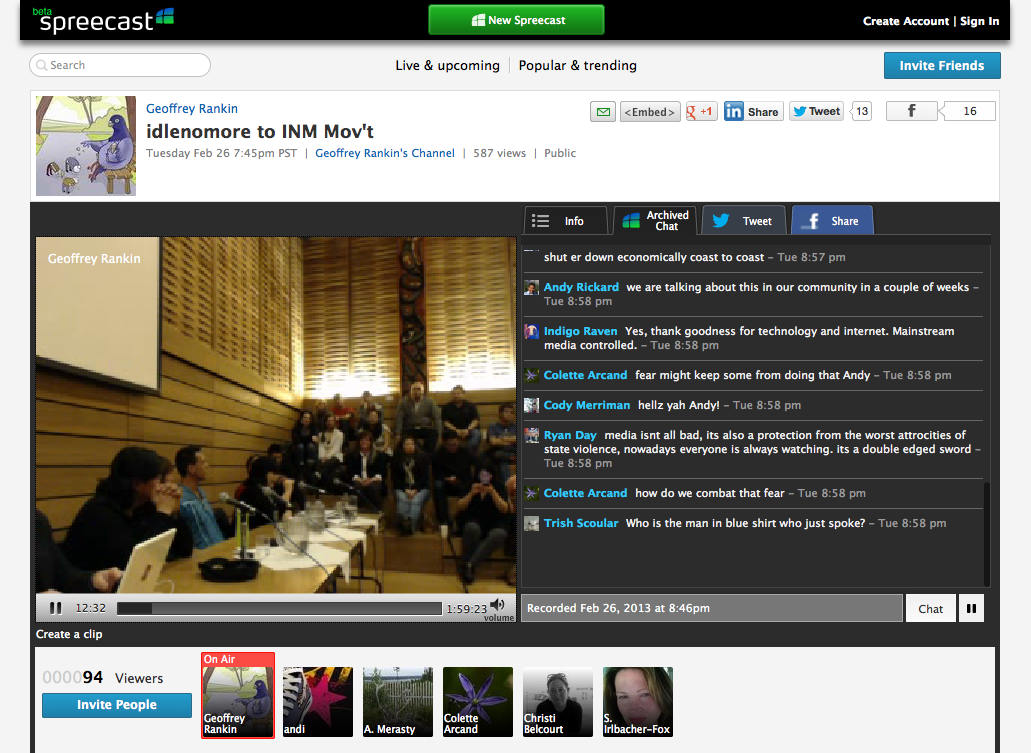Select viewer A. Merasty thumbnail
1031x753 pixels.
pyautogui.click(x=398, y=702)
